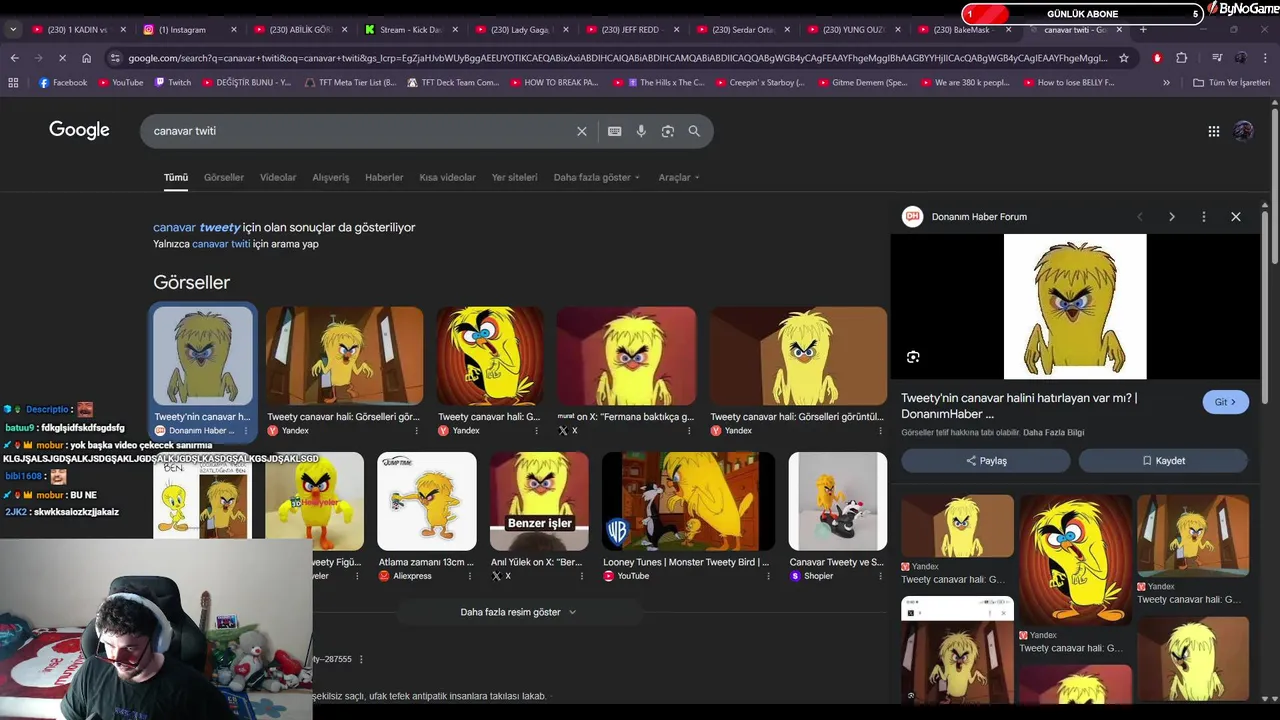Open the Looney Tunes Monster Tweety YouTube thumbnail

pos(688,501)
